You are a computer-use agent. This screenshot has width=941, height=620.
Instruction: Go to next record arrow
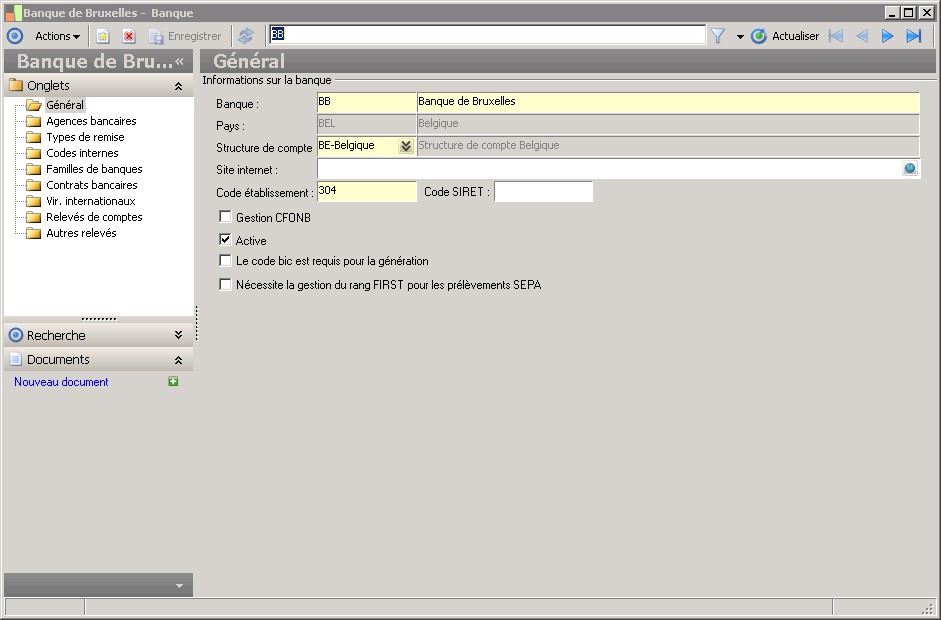pos(887,36)
